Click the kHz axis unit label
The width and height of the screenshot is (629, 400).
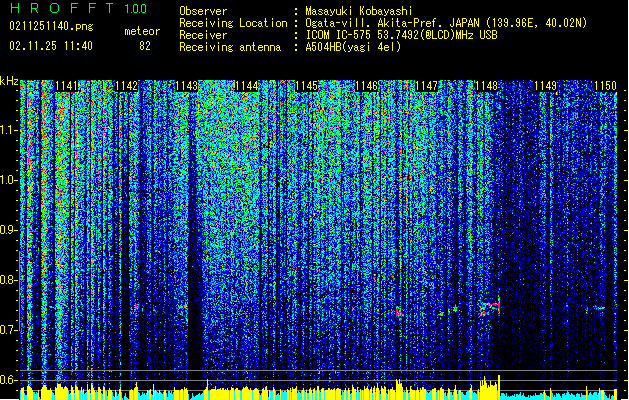pyautogui.click(x=9, y=81)
